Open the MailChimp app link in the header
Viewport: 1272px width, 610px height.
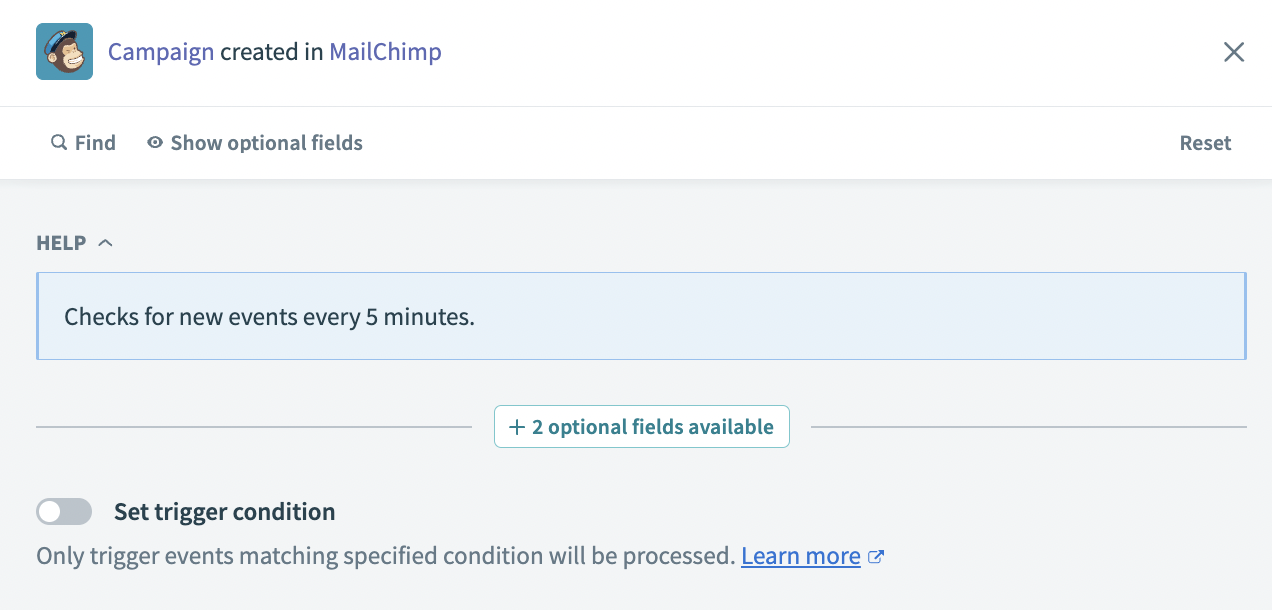pos(385,52)
